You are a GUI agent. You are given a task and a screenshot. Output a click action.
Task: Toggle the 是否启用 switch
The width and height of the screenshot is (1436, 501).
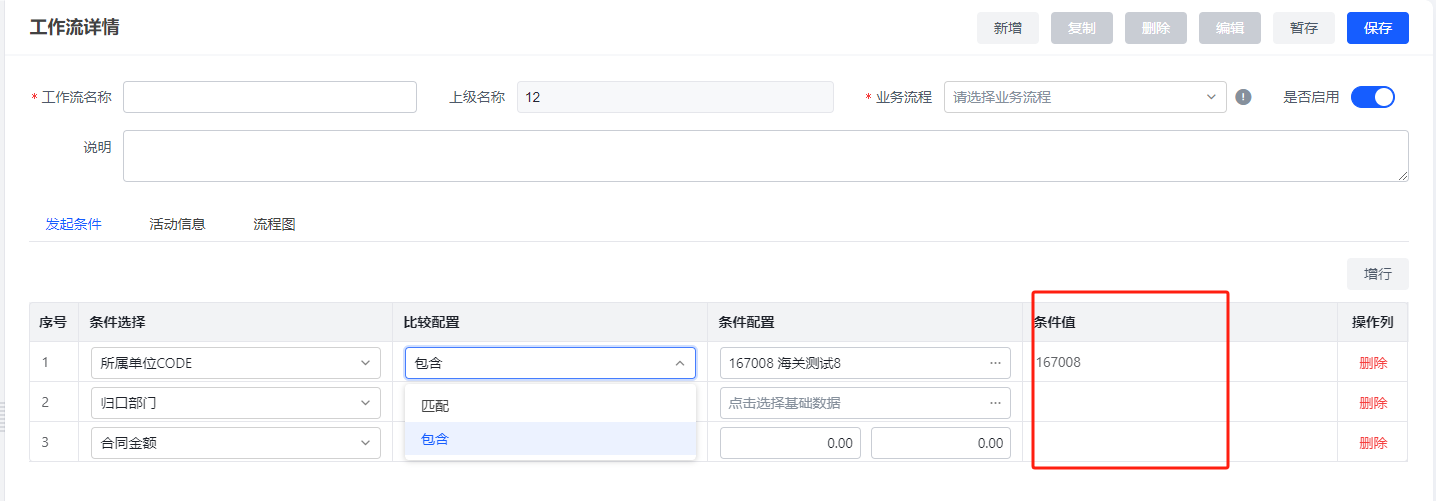click(x=1372, y=97)
